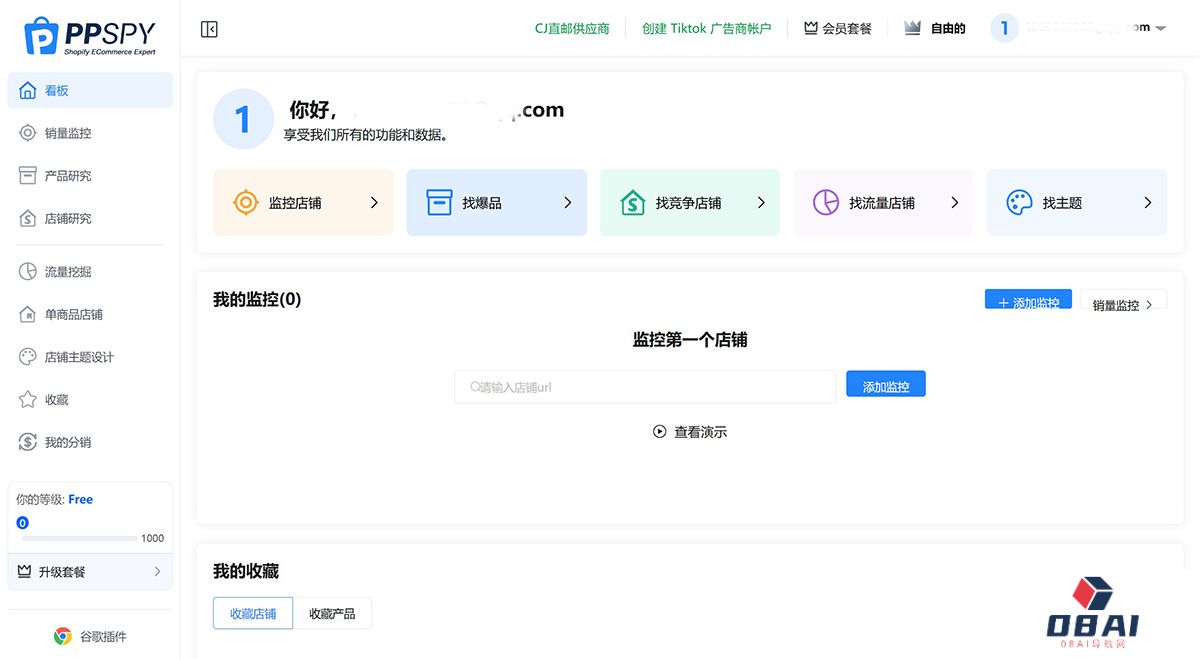Open the 找爆品 shortcut card
Screen dimensions: 1200x659
tap(496, 202)
